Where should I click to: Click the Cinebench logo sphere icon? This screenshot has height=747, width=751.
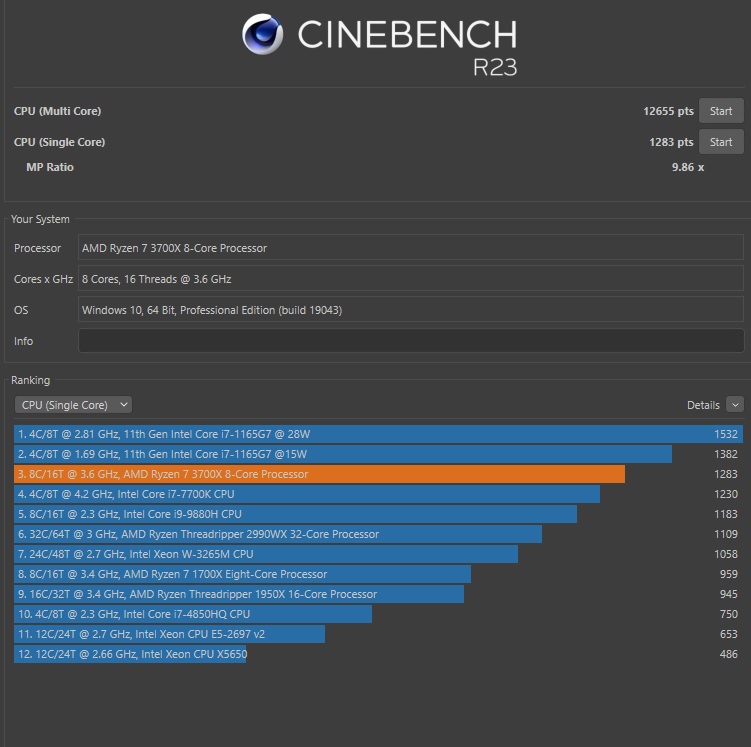coord(262,34)
